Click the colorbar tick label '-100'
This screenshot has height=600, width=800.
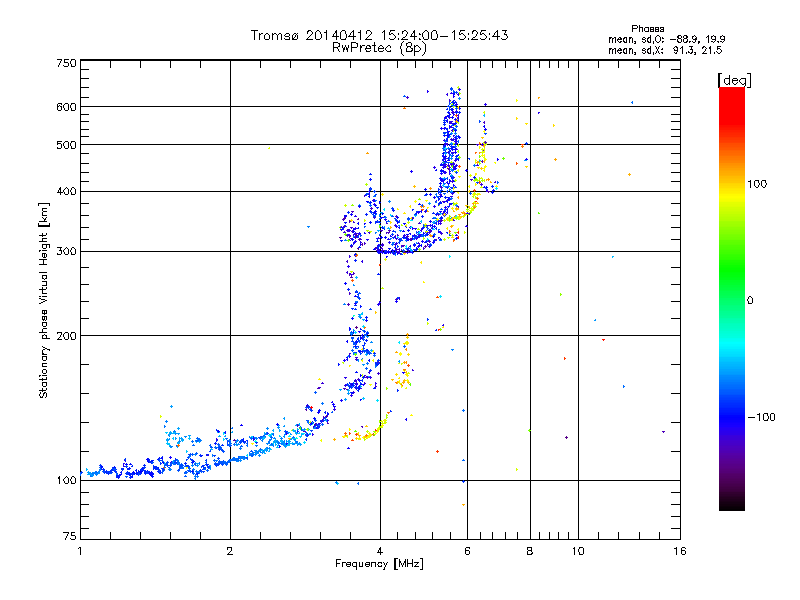coord(761,417)
